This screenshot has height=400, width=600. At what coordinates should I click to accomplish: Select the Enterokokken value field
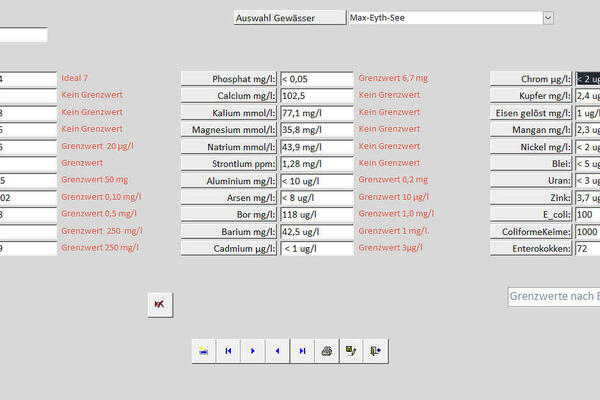[x=587, y=248]
